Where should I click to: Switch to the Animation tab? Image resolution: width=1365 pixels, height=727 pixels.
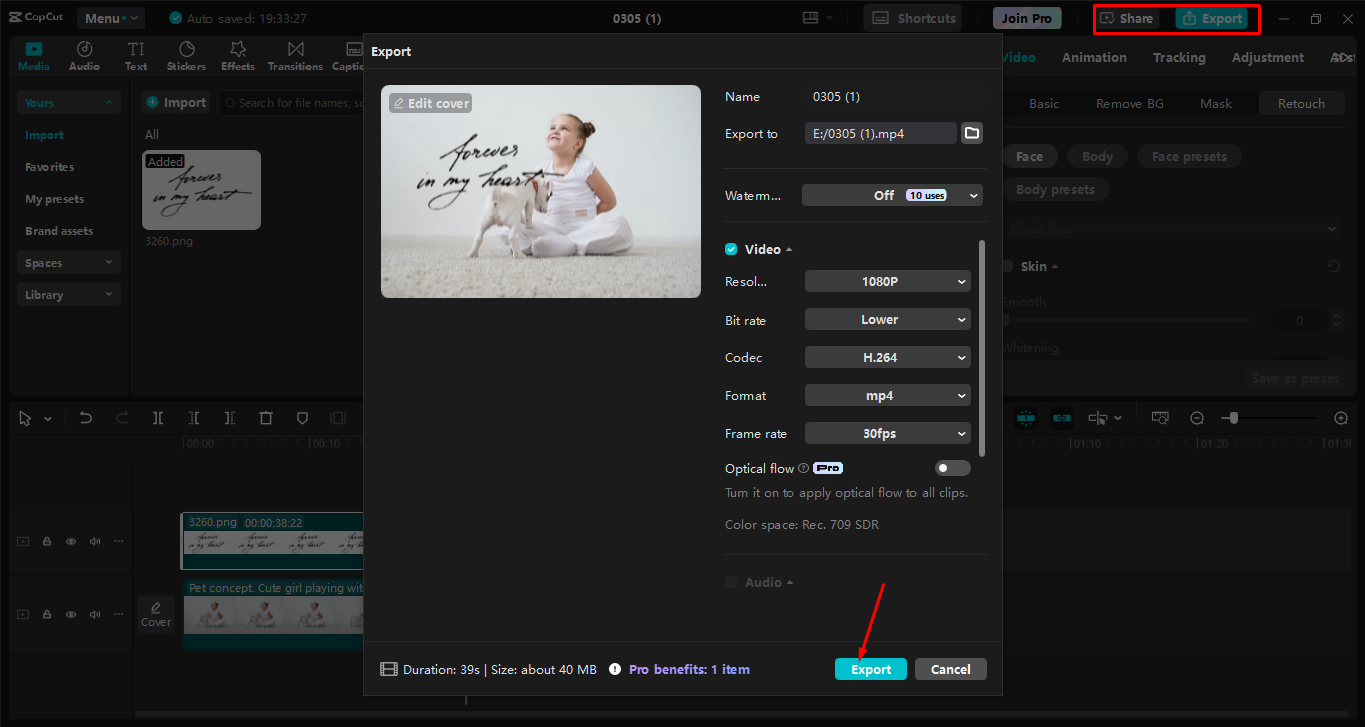[x=1093, y=57]
